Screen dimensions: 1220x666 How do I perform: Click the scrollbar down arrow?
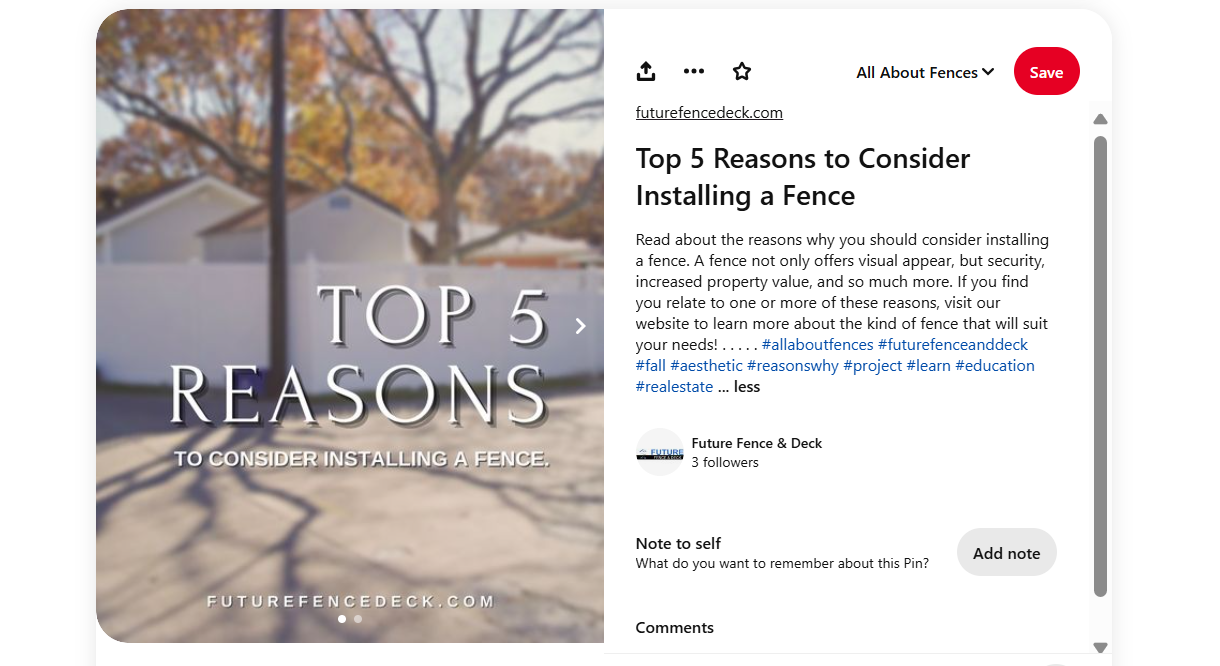tap(1100, 647)
